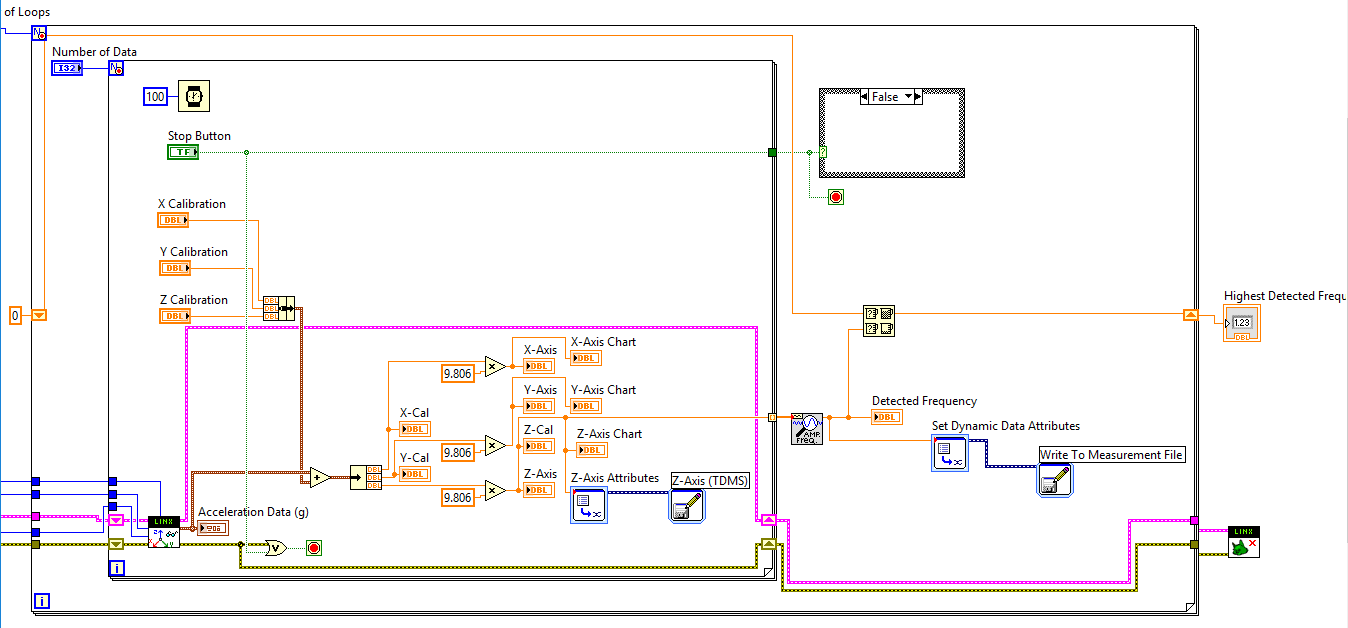
Task: Select the top 9.806 multiplier constant
Action: tap(458, 373)
